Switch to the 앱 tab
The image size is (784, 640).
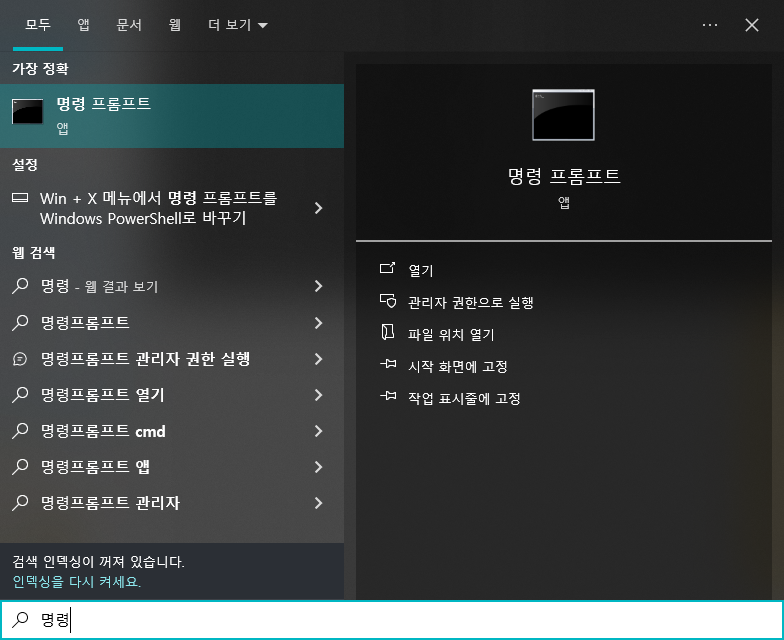tap(84, 24)
